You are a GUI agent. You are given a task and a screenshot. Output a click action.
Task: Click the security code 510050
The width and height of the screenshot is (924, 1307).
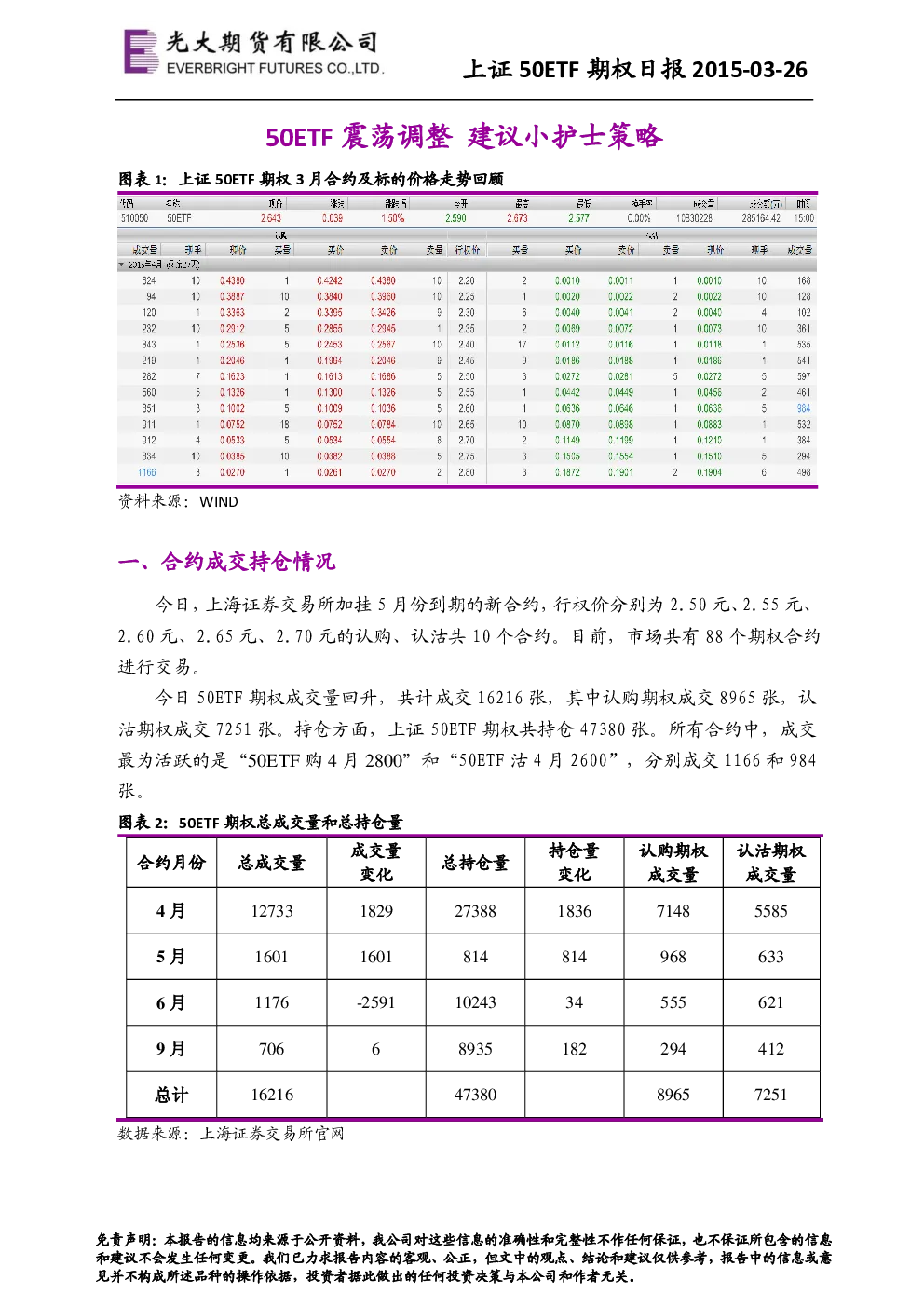pyautogui.click(x=134, y=218)
